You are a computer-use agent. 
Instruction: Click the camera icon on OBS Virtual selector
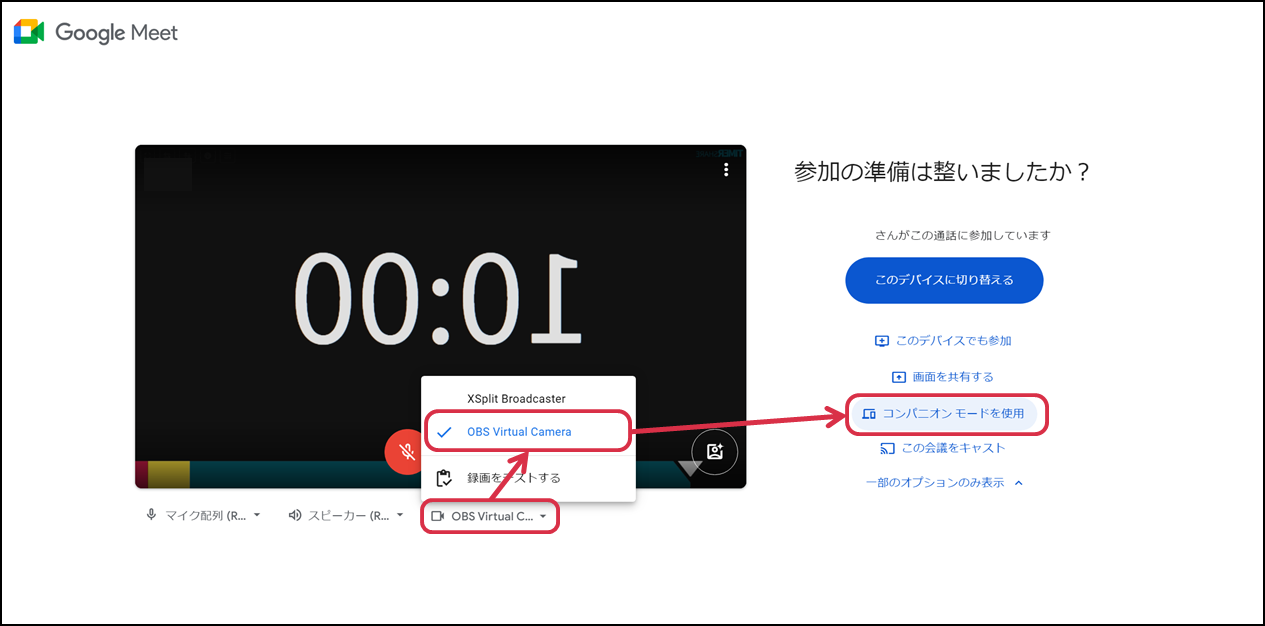(x=436, y=515)
